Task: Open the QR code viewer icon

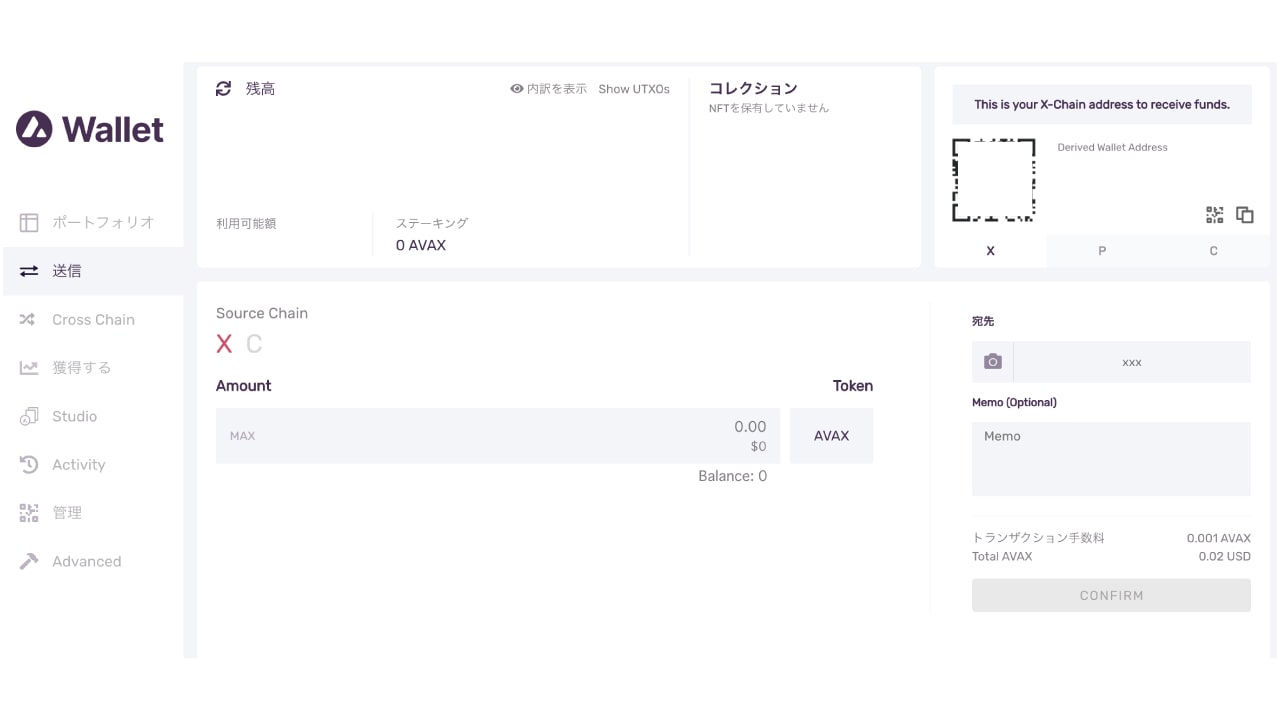Action: click(1215, 215)
